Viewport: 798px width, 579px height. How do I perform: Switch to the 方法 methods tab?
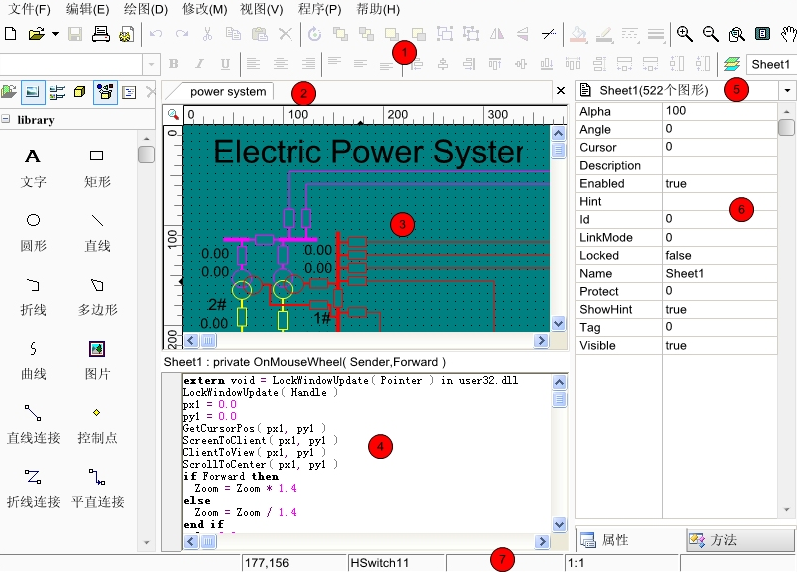739,539
